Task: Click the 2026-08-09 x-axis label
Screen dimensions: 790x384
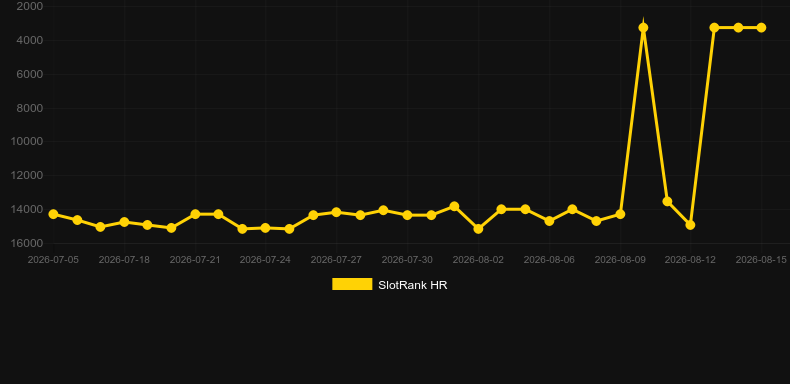Action: click(620, 260)
